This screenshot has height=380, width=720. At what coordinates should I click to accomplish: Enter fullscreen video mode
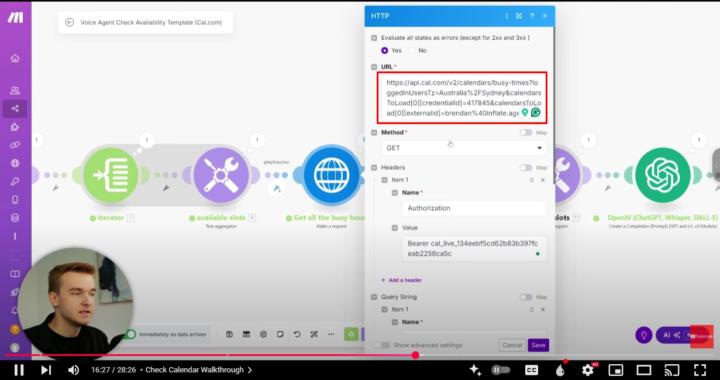click(700, 370)
